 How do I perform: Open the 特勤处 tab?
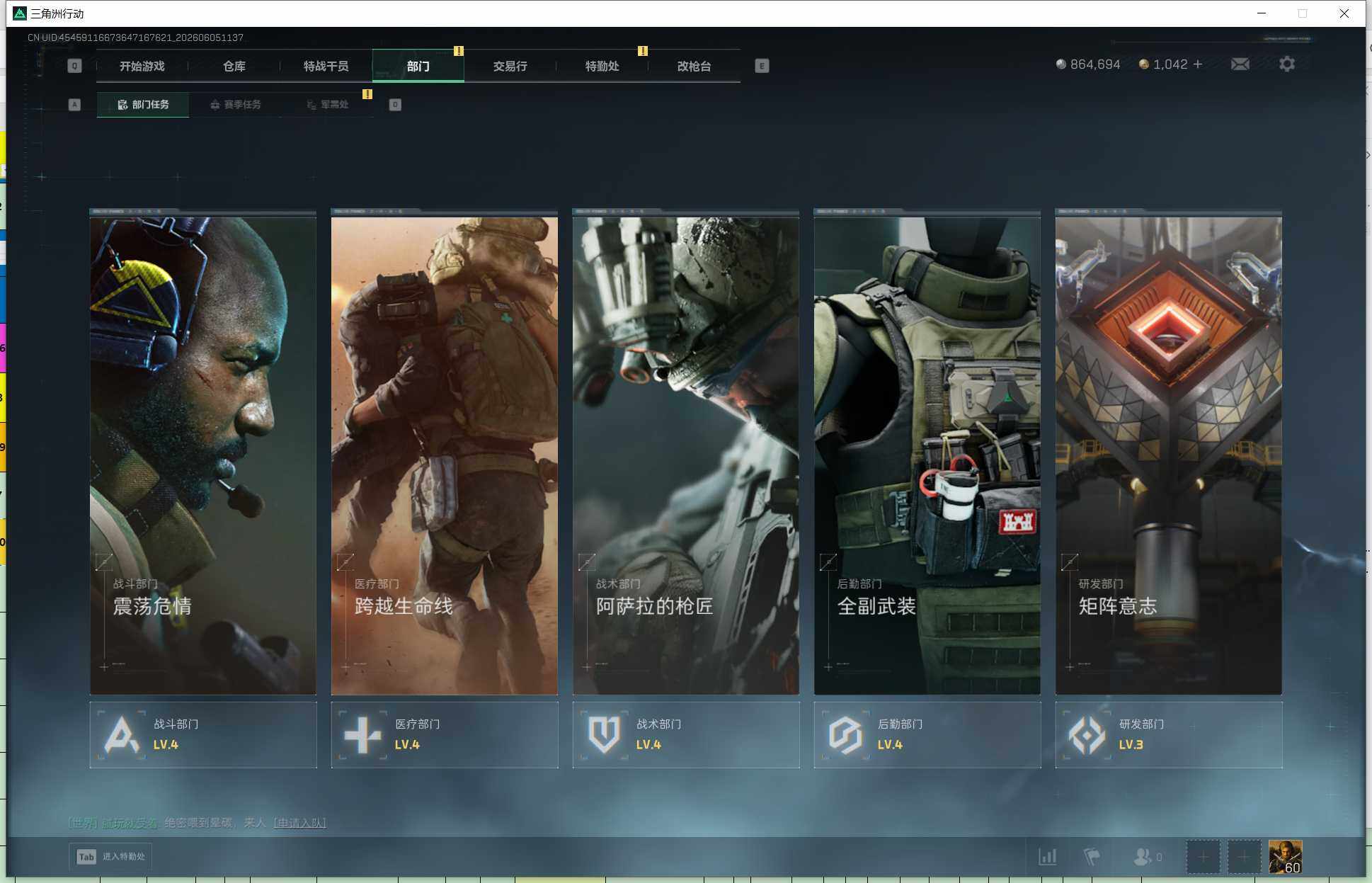coord(602,66)
